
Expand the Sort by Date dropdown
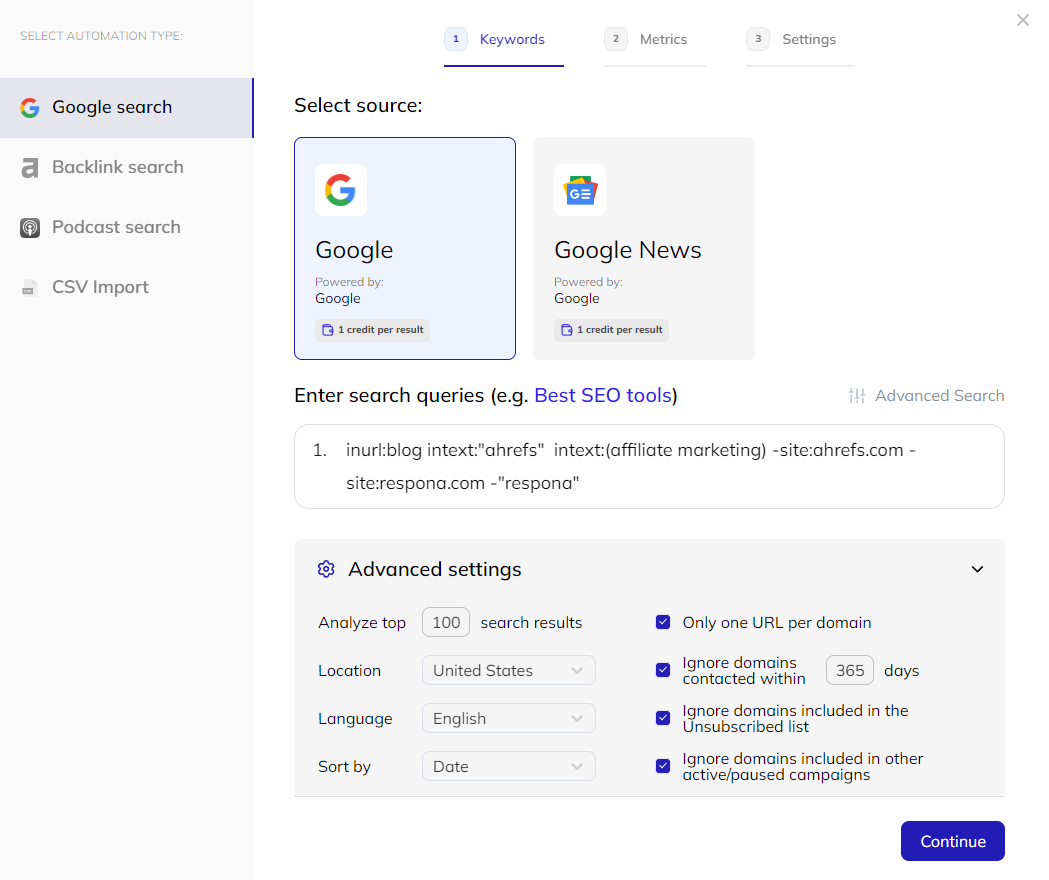[x=508, y=766]
